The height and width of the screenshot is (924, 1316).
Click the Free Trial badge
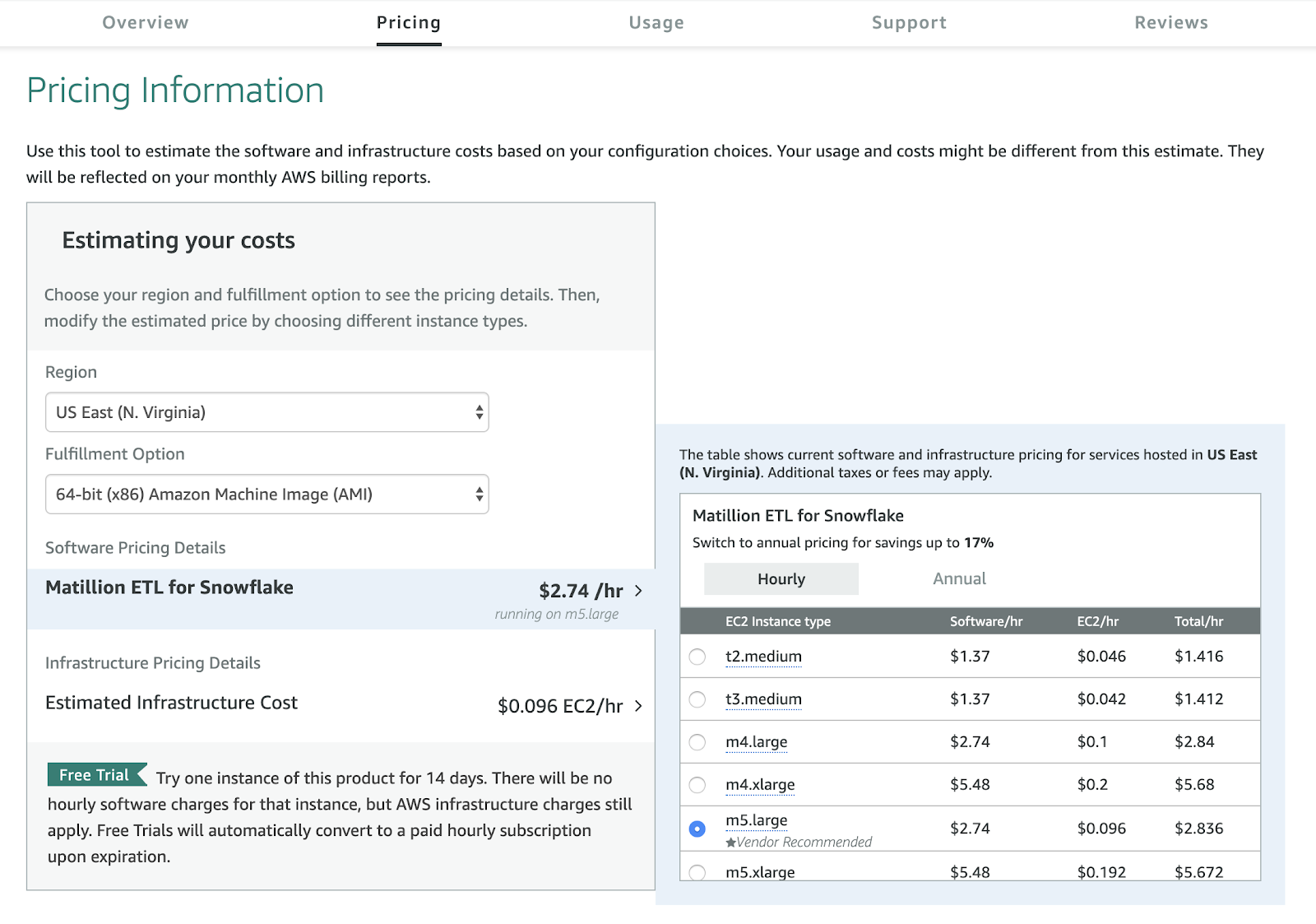pyautogui.click(x=96, y=775)
